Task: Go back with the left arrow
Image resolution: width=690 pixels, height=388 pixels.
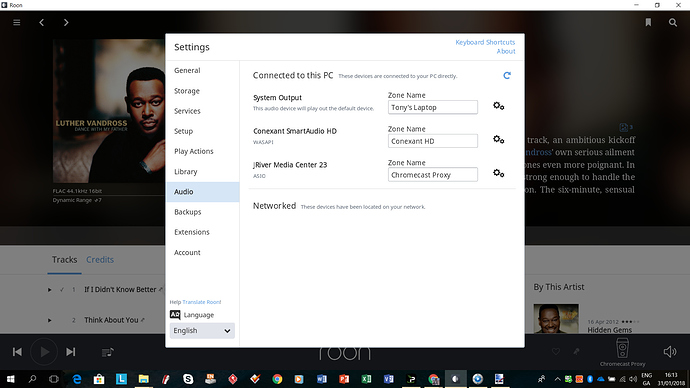Action: point(41,22)
